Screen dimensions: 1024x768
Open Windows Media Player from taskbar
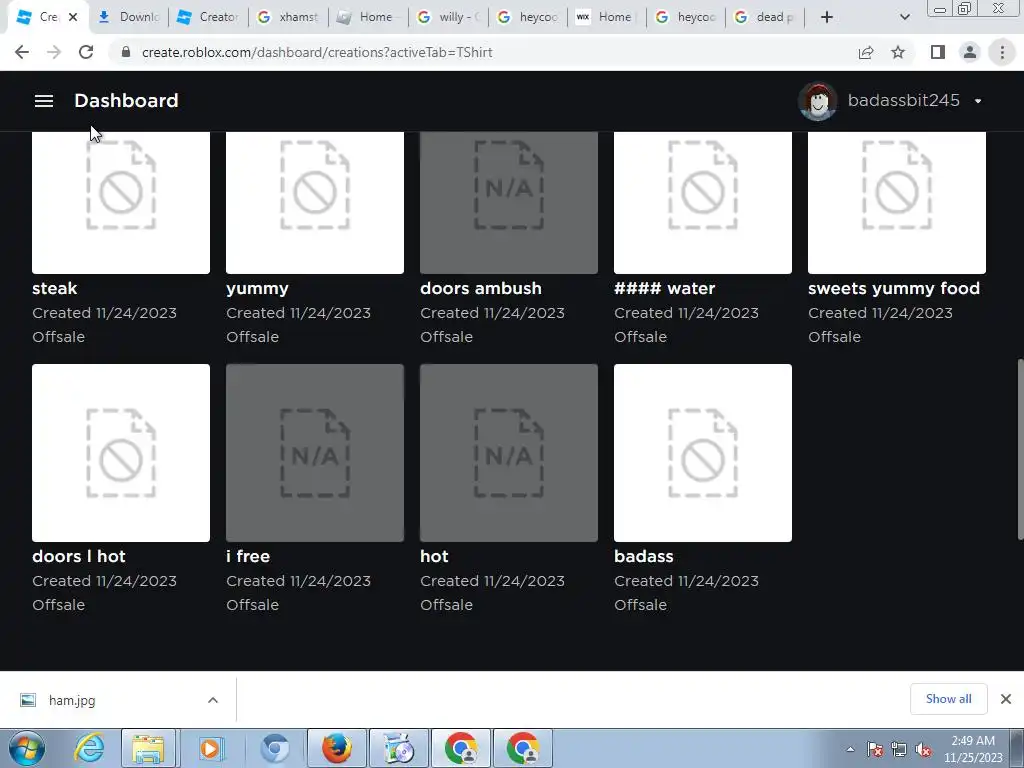[x=210, y=748]
